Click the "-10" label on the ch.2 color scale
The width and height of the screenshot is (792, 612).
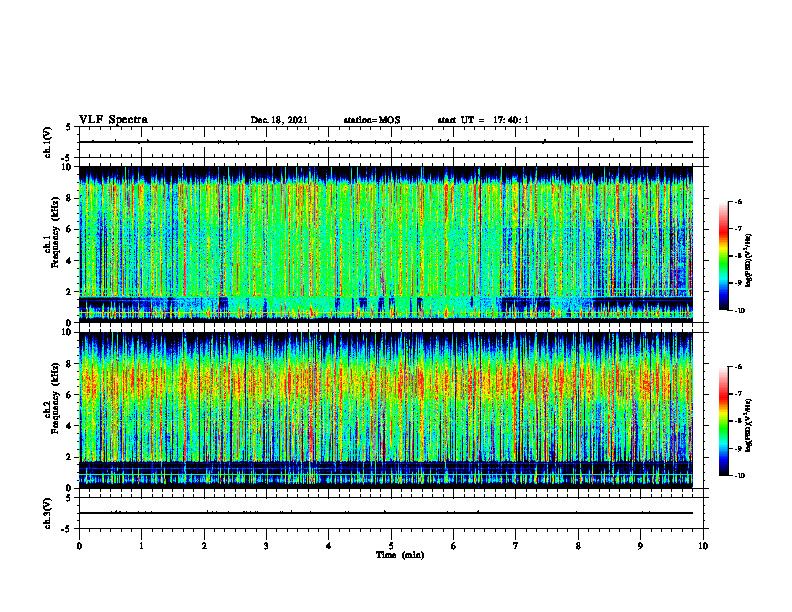[x=740, y=476]
